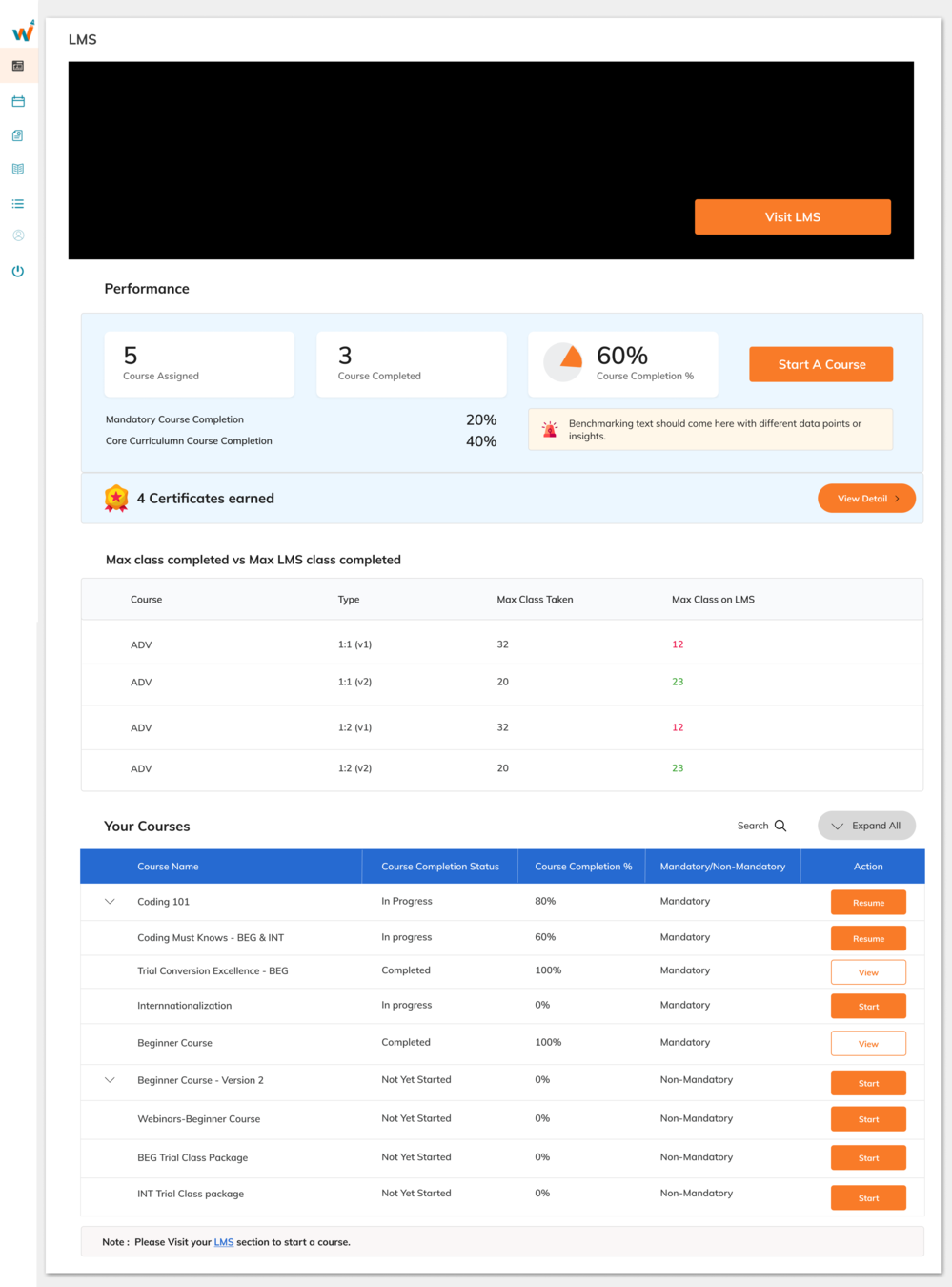Screen dimensions: 952x1287
Task: Click the 1:2 (v1) type cell
Action: click(x=354, y=727)
